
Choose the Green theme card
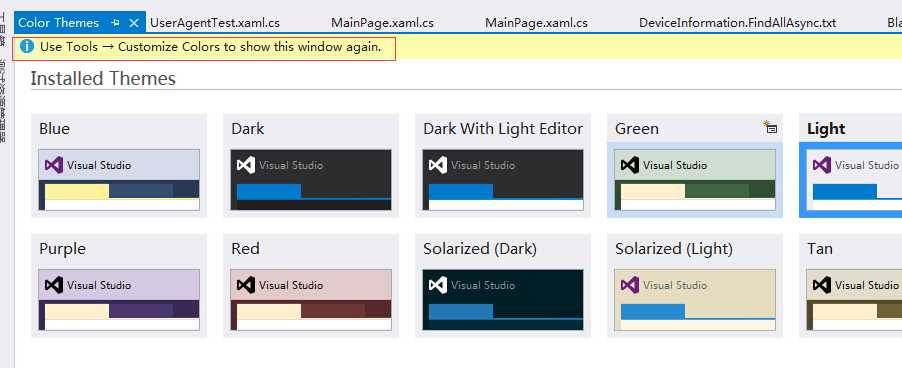pos(695,166)
